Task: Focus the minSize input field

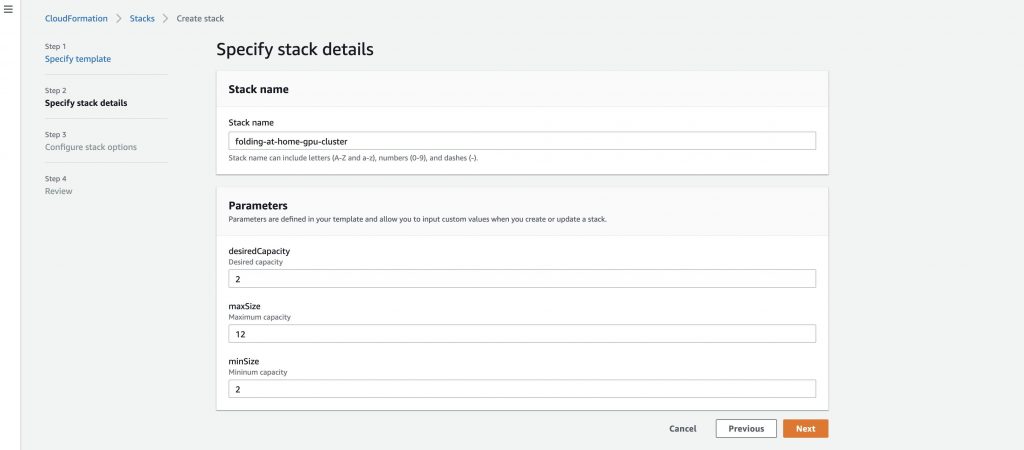Action: pos(522,389)
